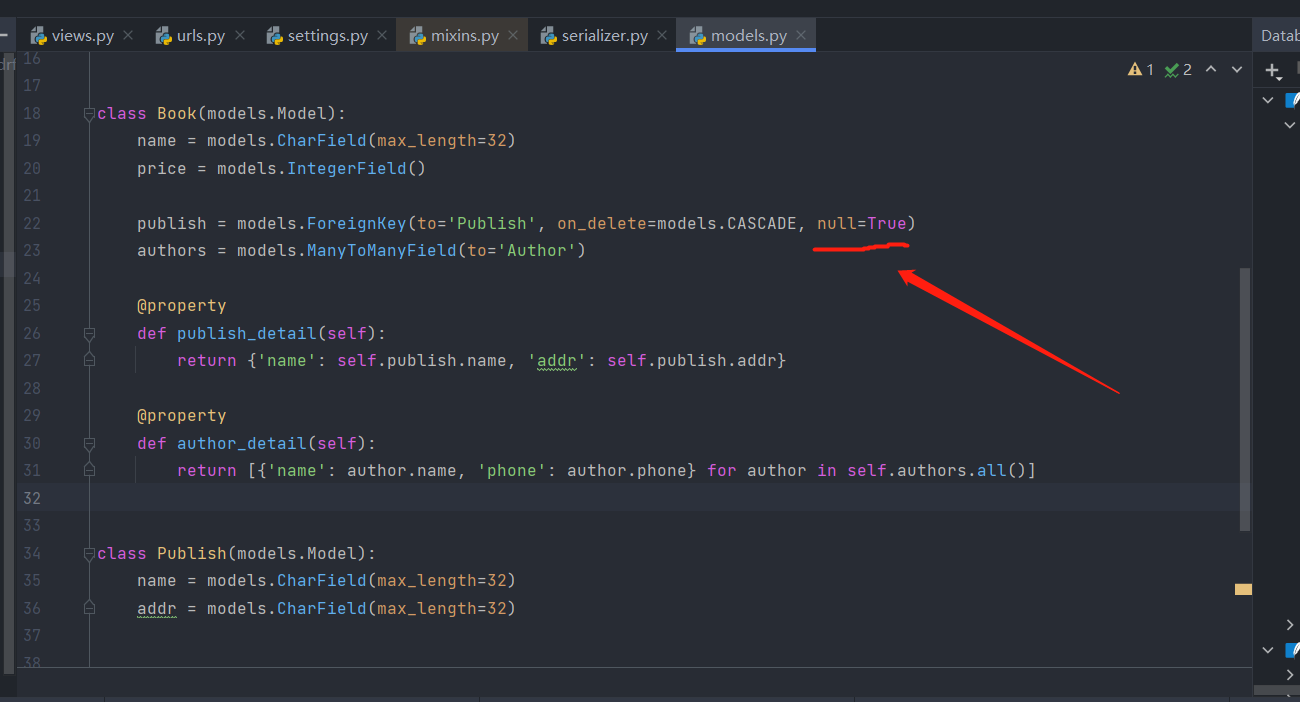This screenshot has width=1300, height=702.
Task: Close the views.py tab
Action: coord(128,35)
